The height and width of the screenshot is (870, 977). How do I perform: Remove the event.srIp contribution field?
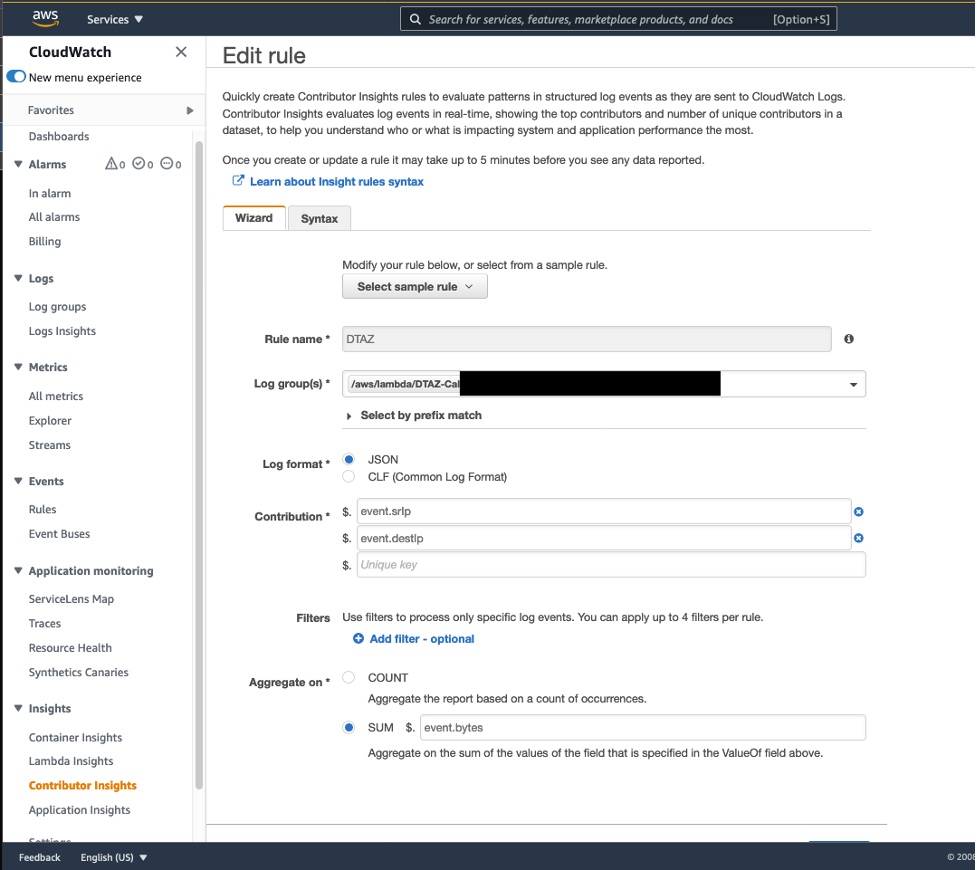858,511
